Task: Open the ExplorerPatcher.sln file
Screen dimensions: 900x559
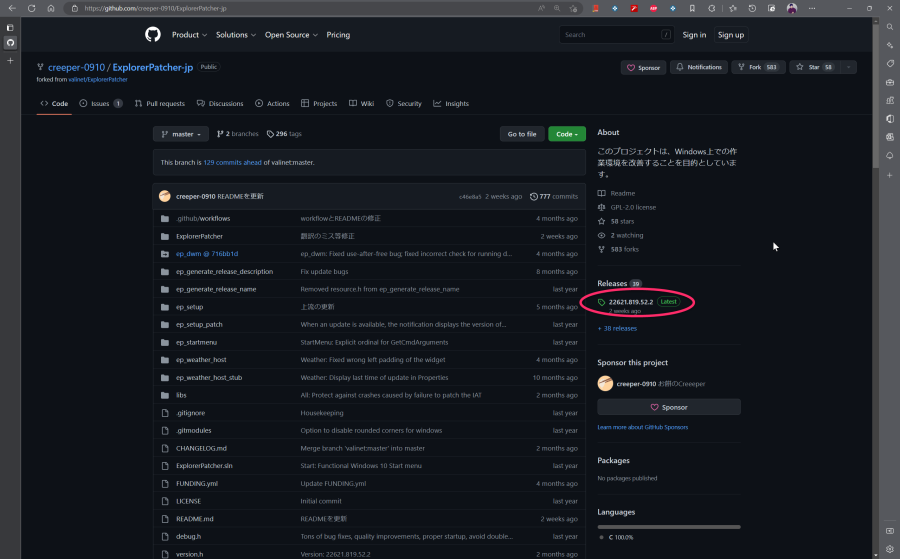Action: pyautogui.click(x=204, y=465)
